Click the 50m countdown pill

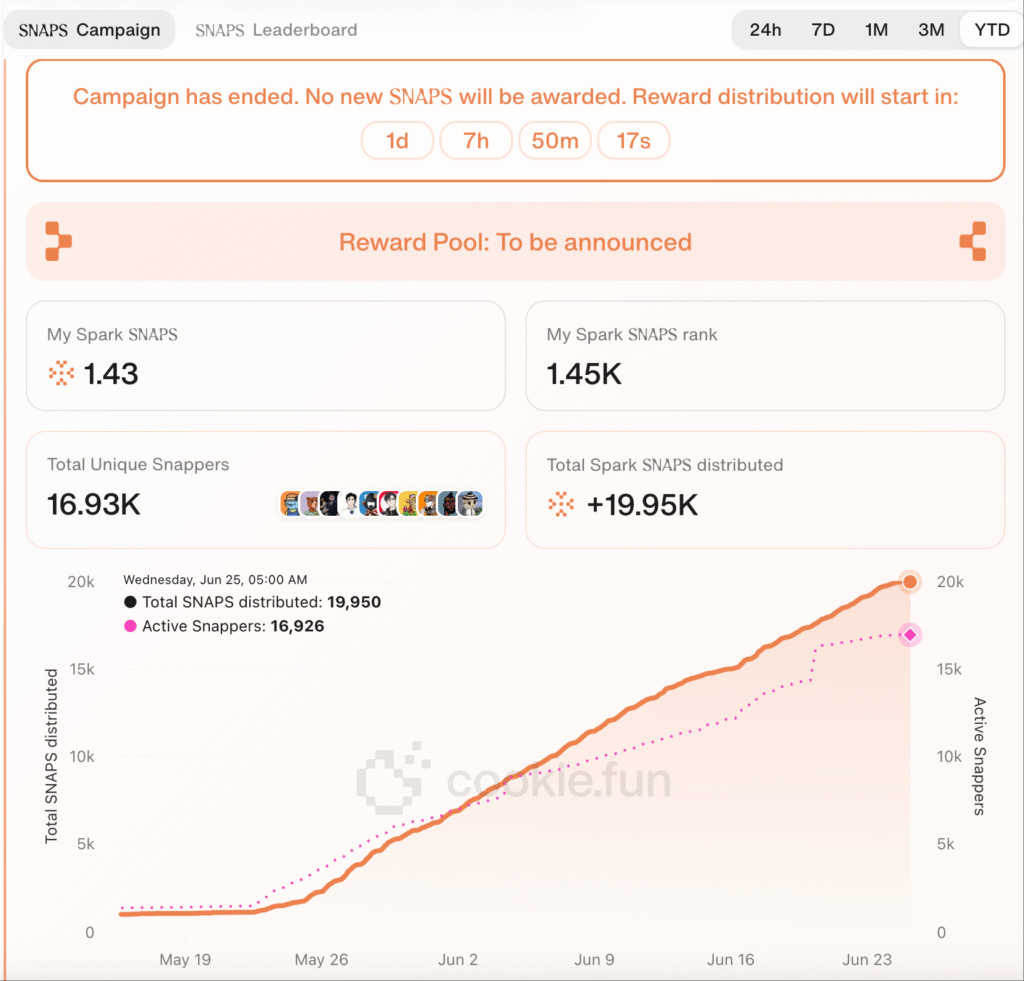tap(555, 141)
